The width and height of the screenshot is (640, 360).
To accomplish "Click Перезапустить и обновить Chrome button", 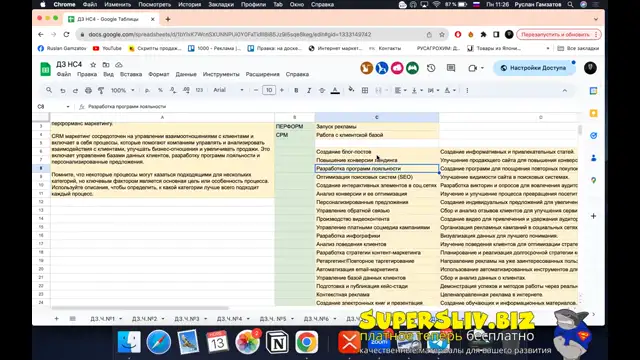I will point(559,35).
